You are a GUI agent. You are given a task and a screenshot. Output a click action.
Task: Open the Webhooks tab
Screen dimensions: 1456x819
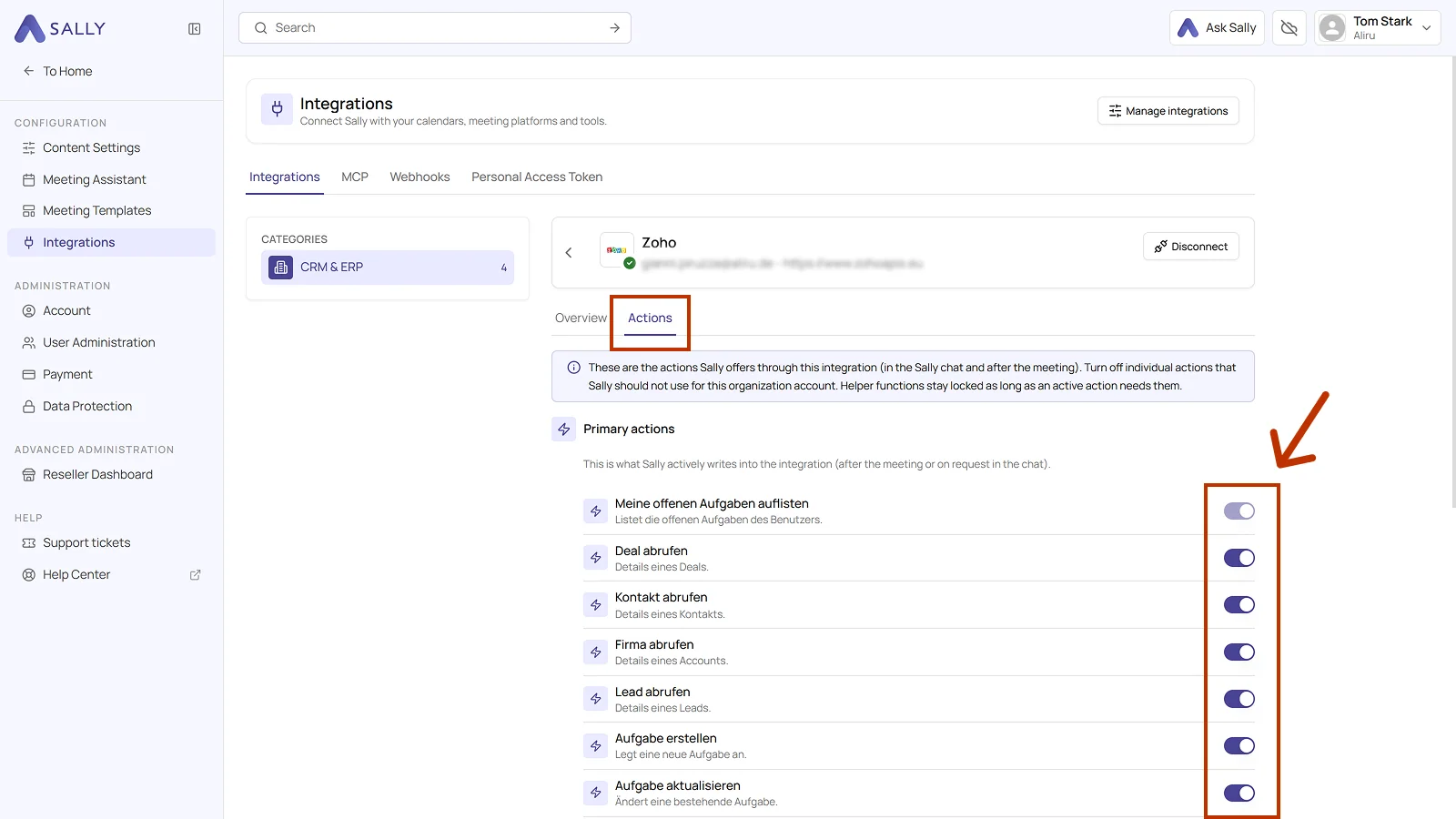tap(420, 177)
